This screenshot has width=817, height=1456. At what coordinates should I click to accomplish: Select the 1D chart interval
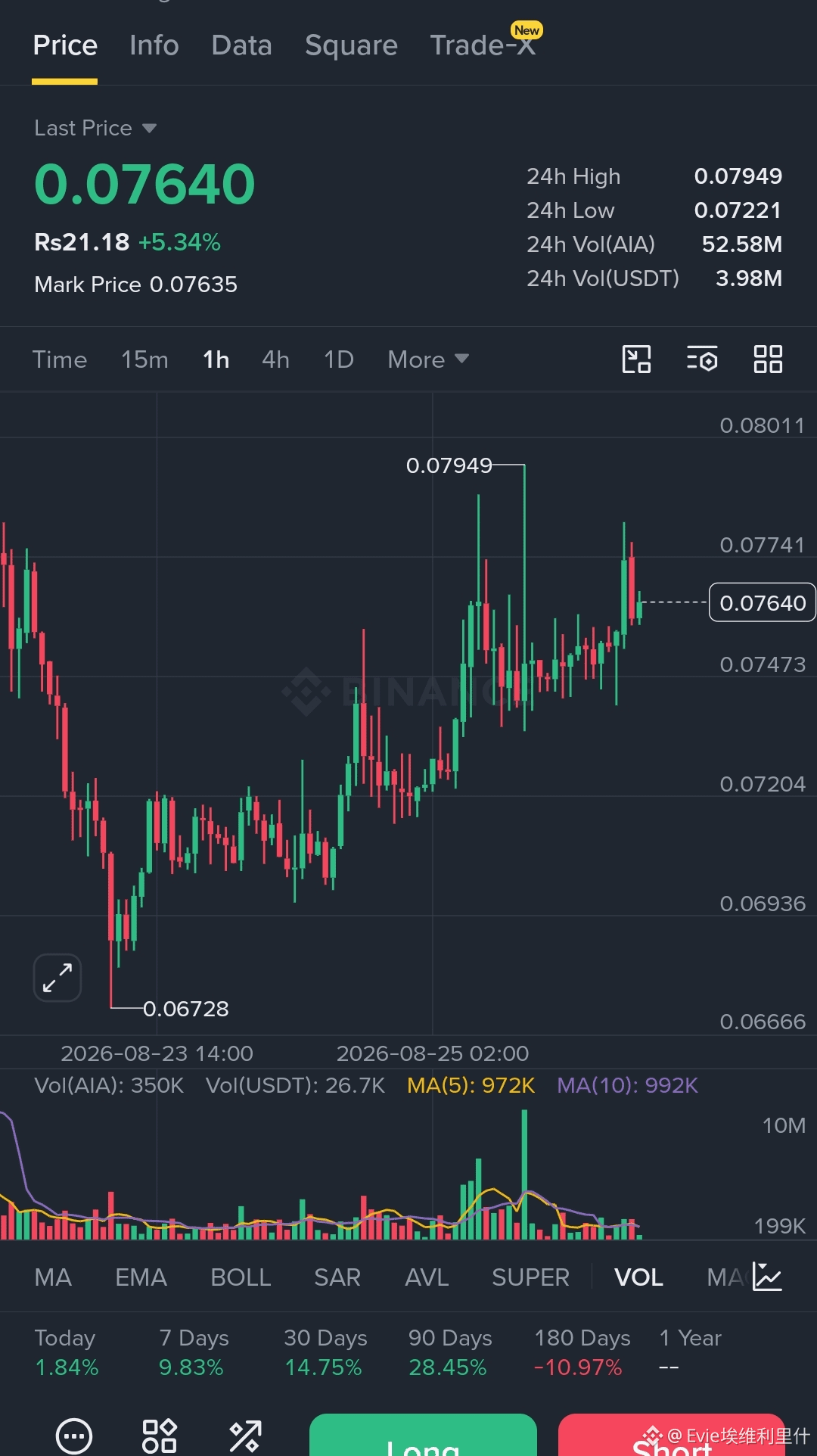(339, 359)
